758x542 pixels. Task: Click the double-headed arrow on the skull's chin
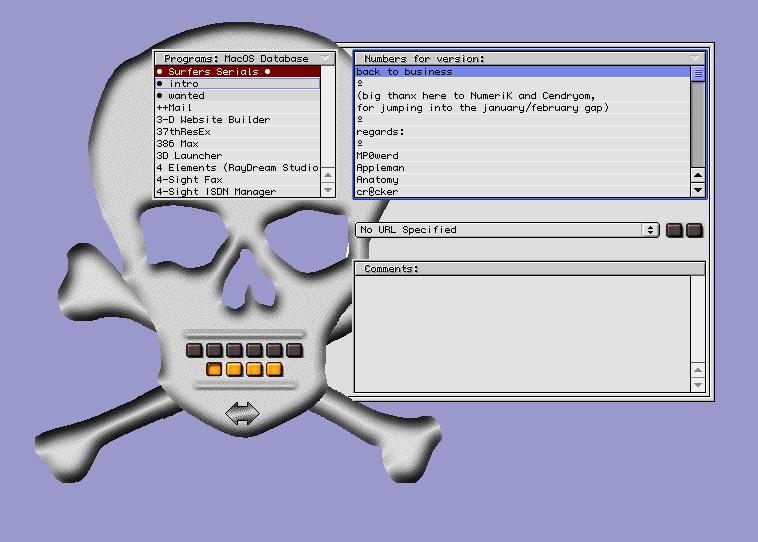(x=242, y=413)
